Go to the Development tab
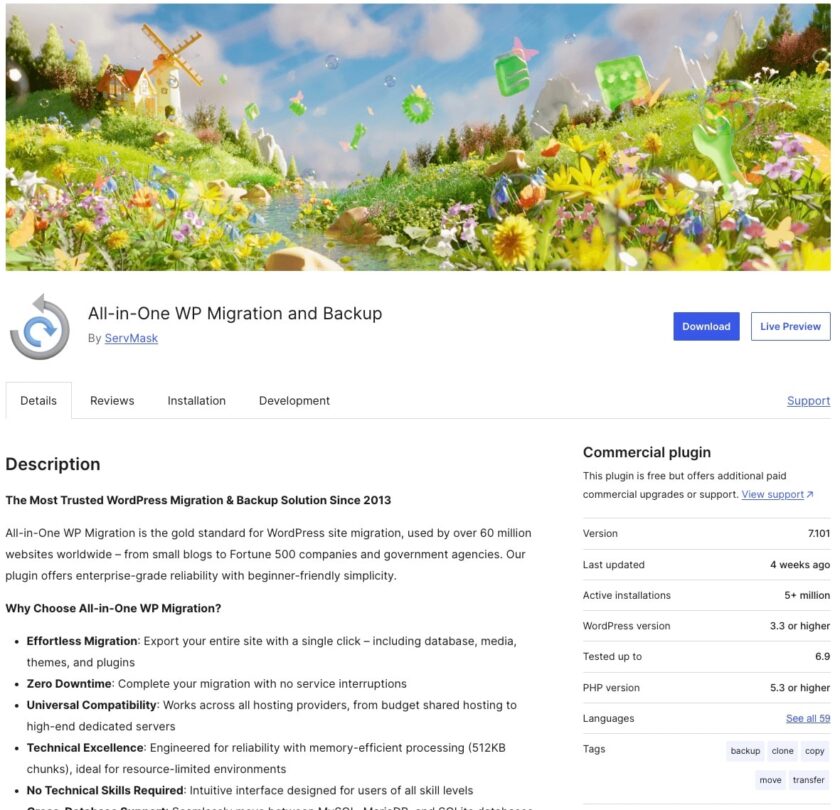The height and width of the screenshot is (810, 840). pos(294,400)
